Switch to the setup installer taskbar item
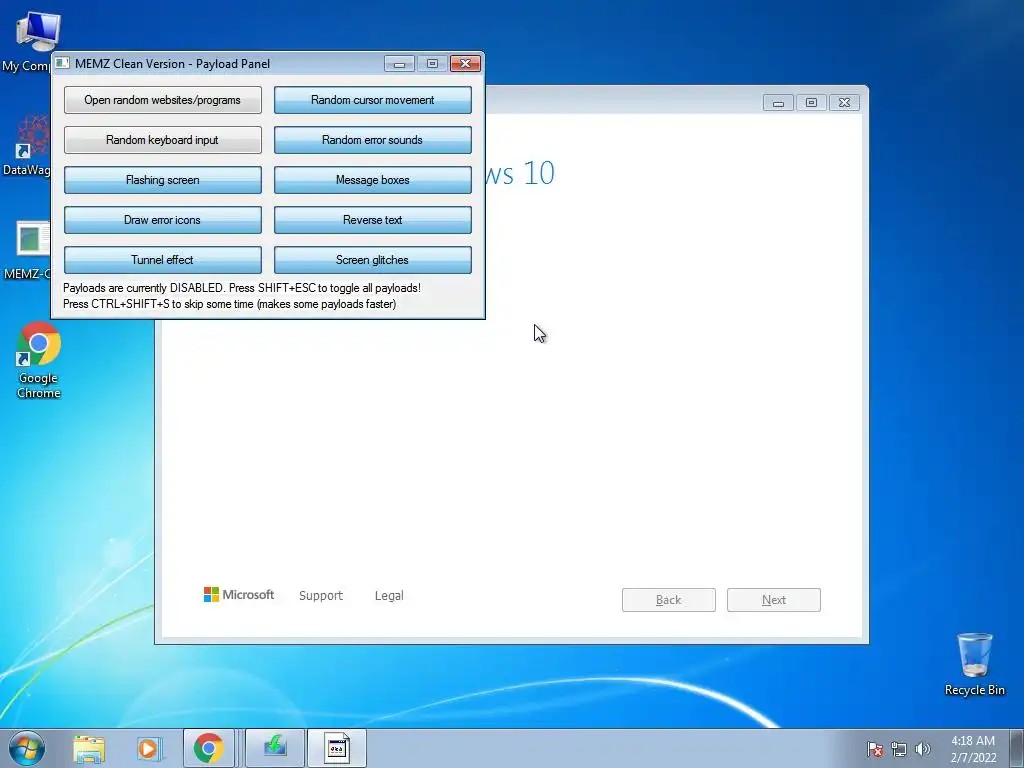The width and height of the screenshot is (1024, 768). click(x=275, y=748)
